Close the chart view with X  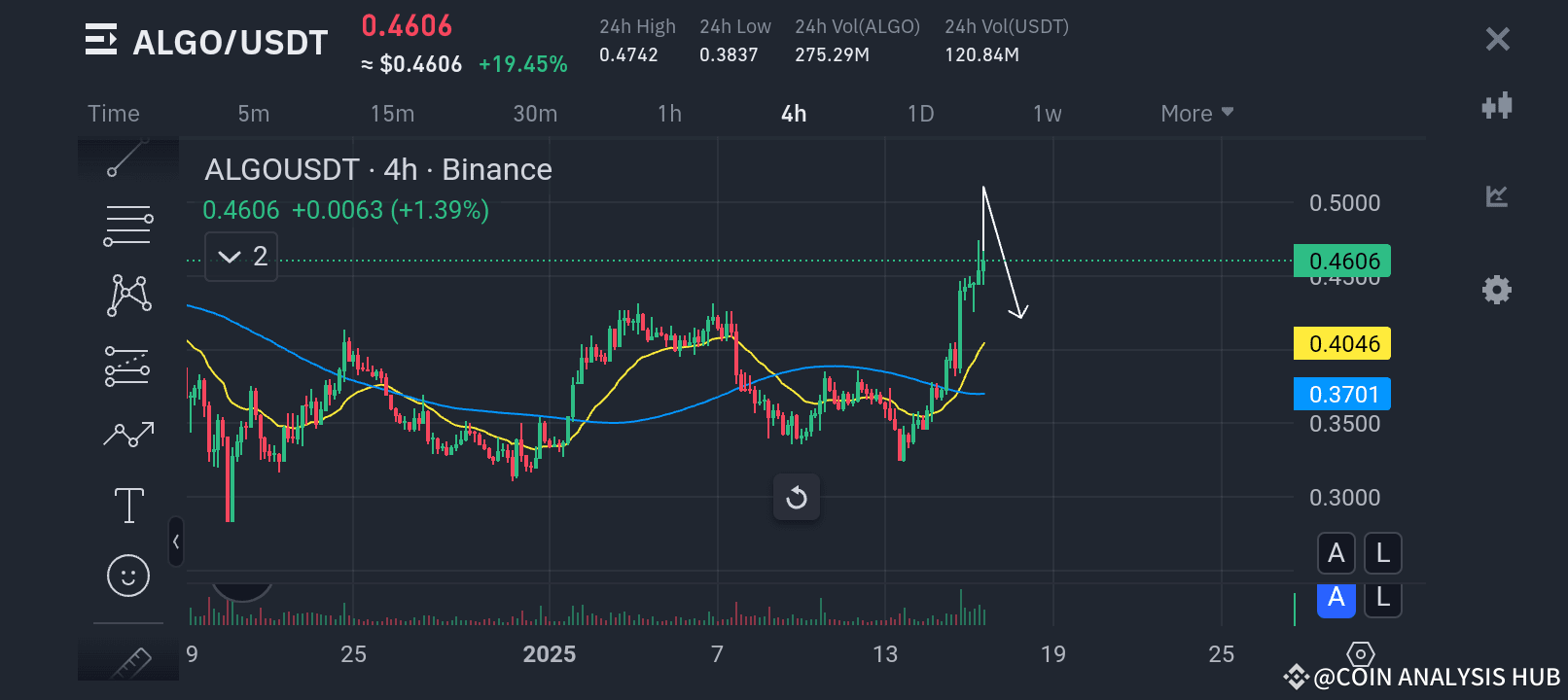(x=1497, y=39)
